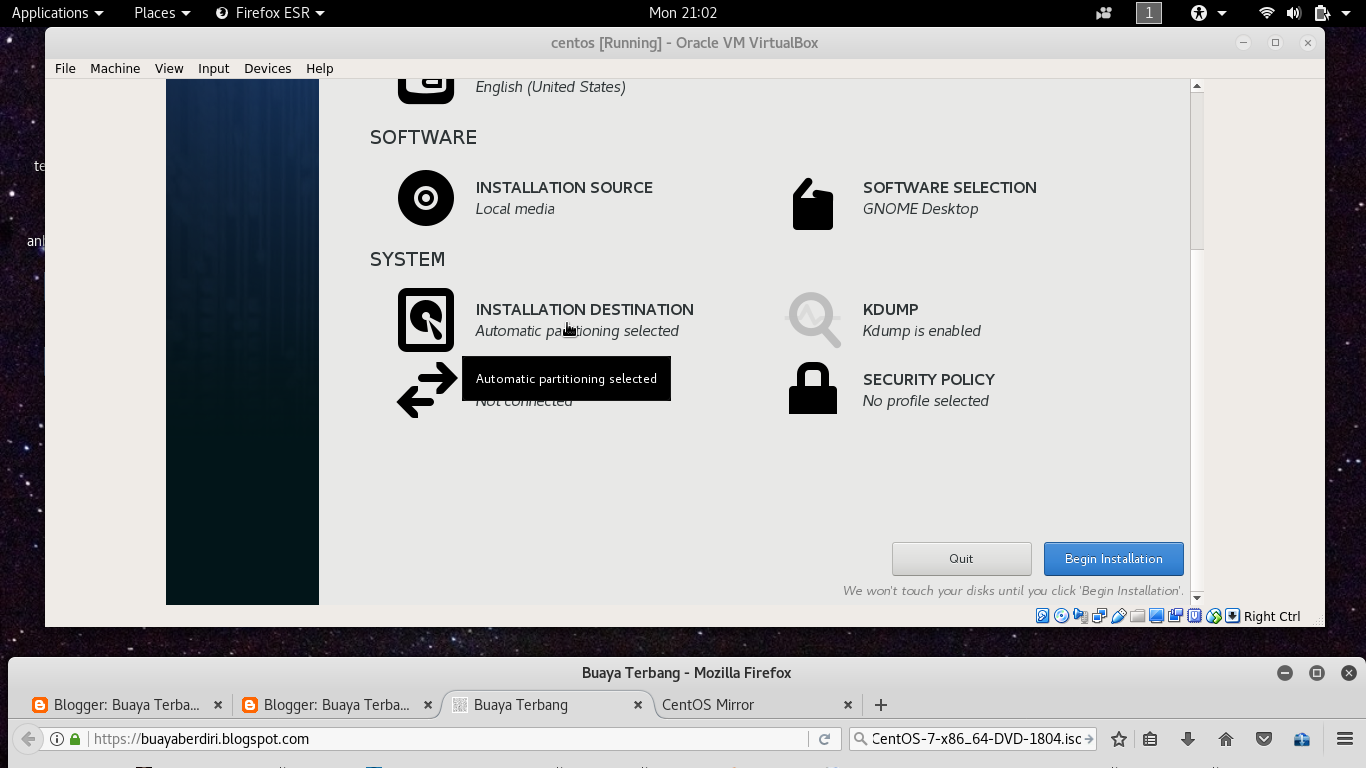Click the CPU virtualization indicator in VirtualBox status bar

pos(1195,616)
